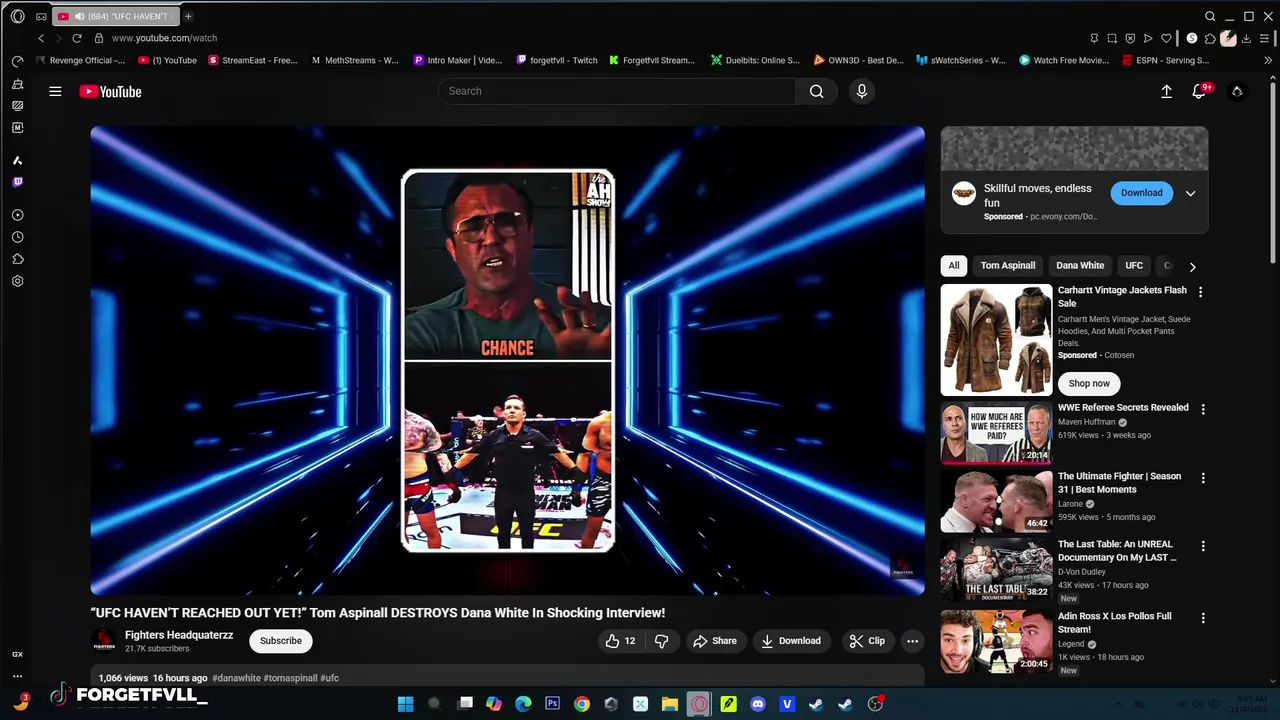Reload the page with the refresh icon

point(76,38)
